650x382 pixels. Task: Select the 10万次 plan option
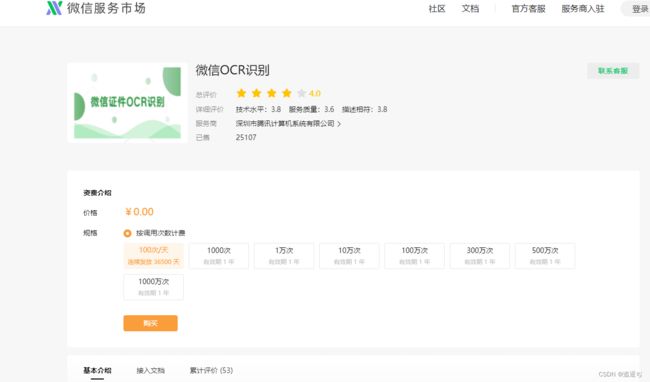click(349, 256)
